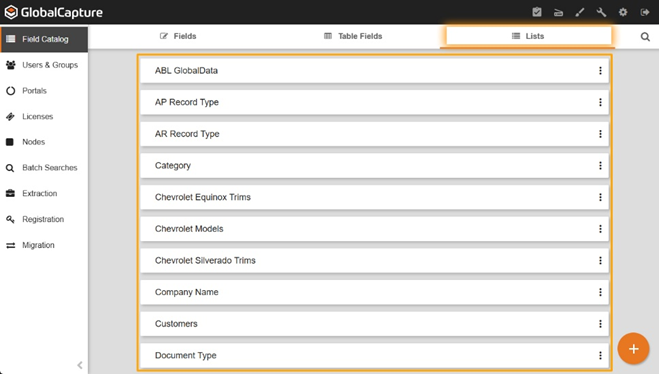Open options menu for Chevrolet Models
The height and width of the screenshot is (374, 659).
coord(600,229)
